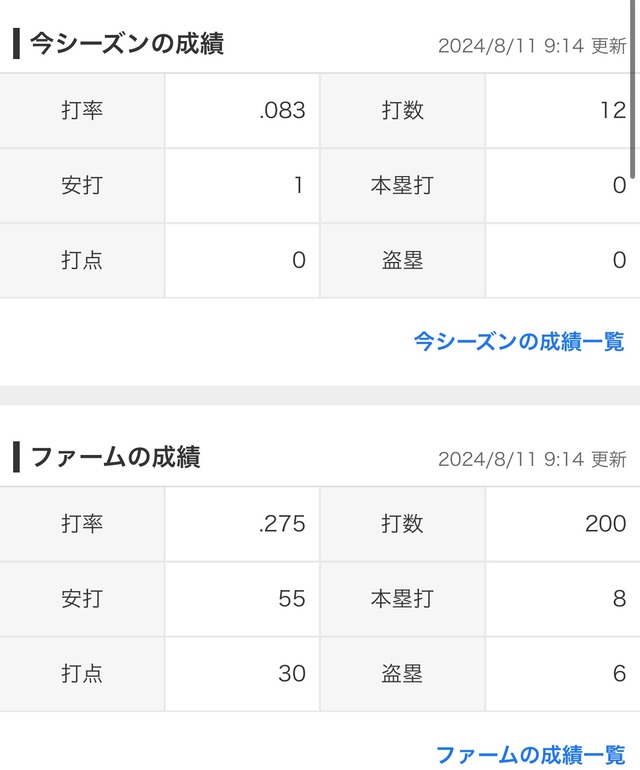This screenshot has height=770, width=640.
Task: Click the farm 安打 value 55
Action: pos(292,599)
